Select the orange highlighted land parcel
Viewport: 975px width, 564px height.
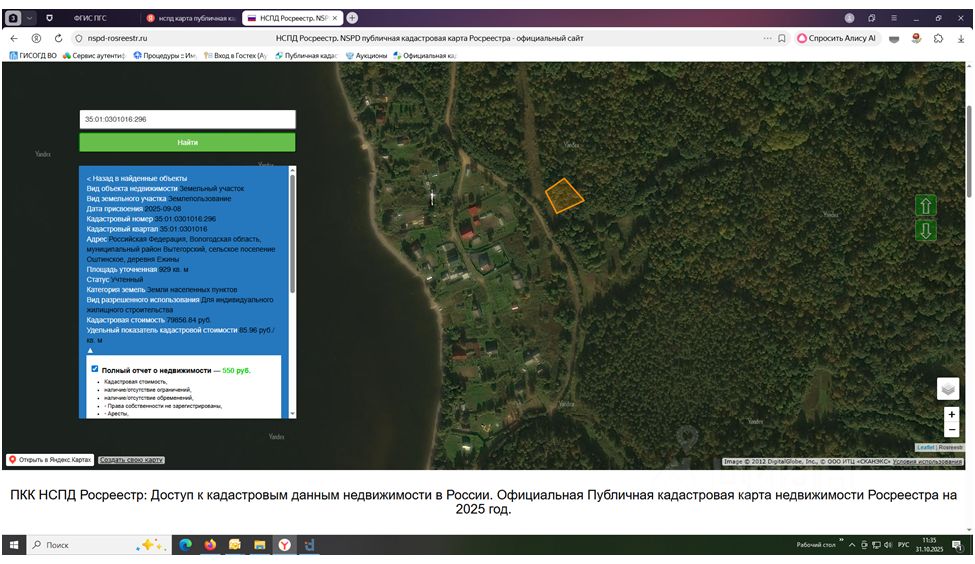[563, 196]
